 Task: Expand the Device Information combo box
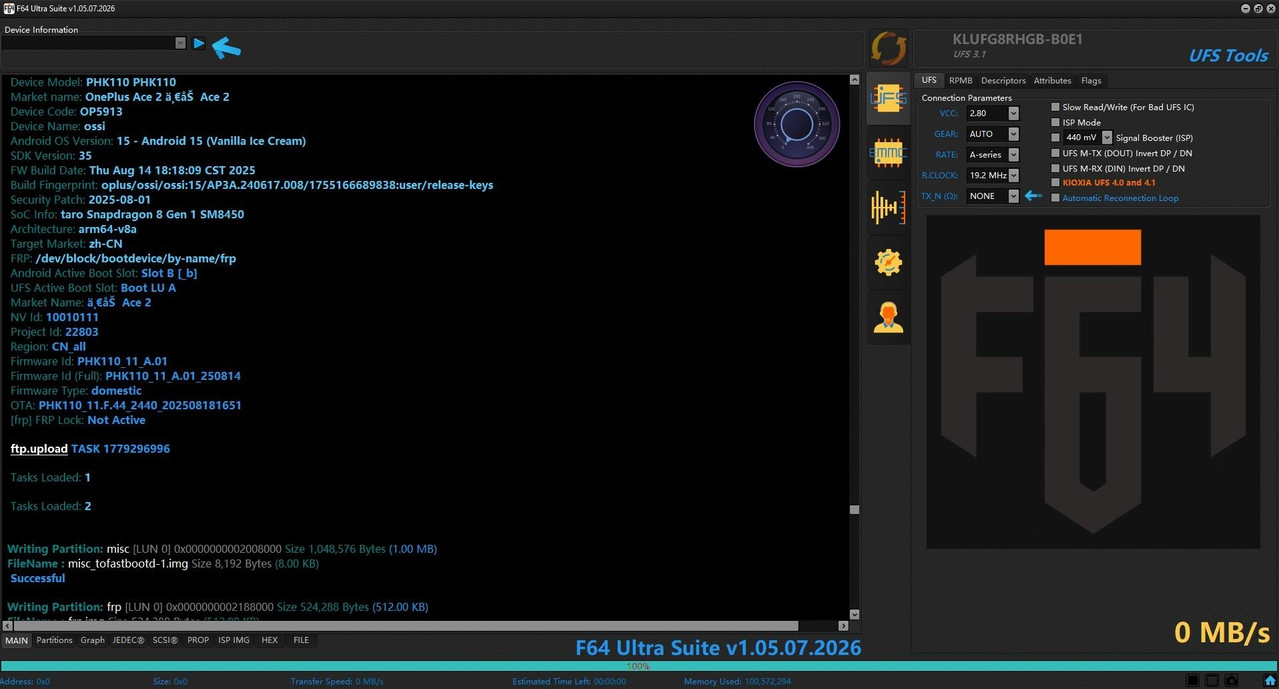coord(181,43)
